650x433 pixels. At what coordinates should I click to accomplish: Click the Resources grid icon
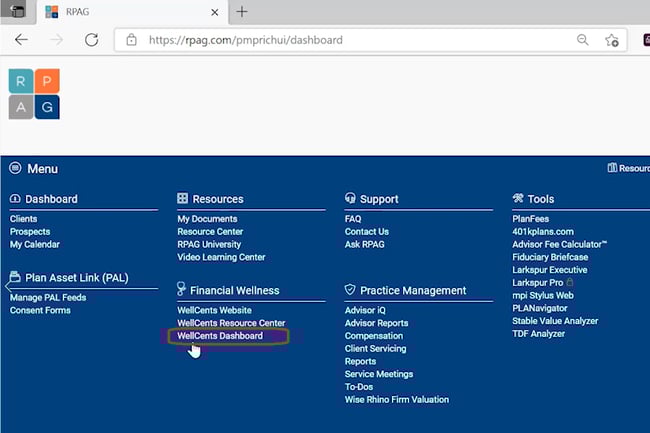[x=182, y=198]
